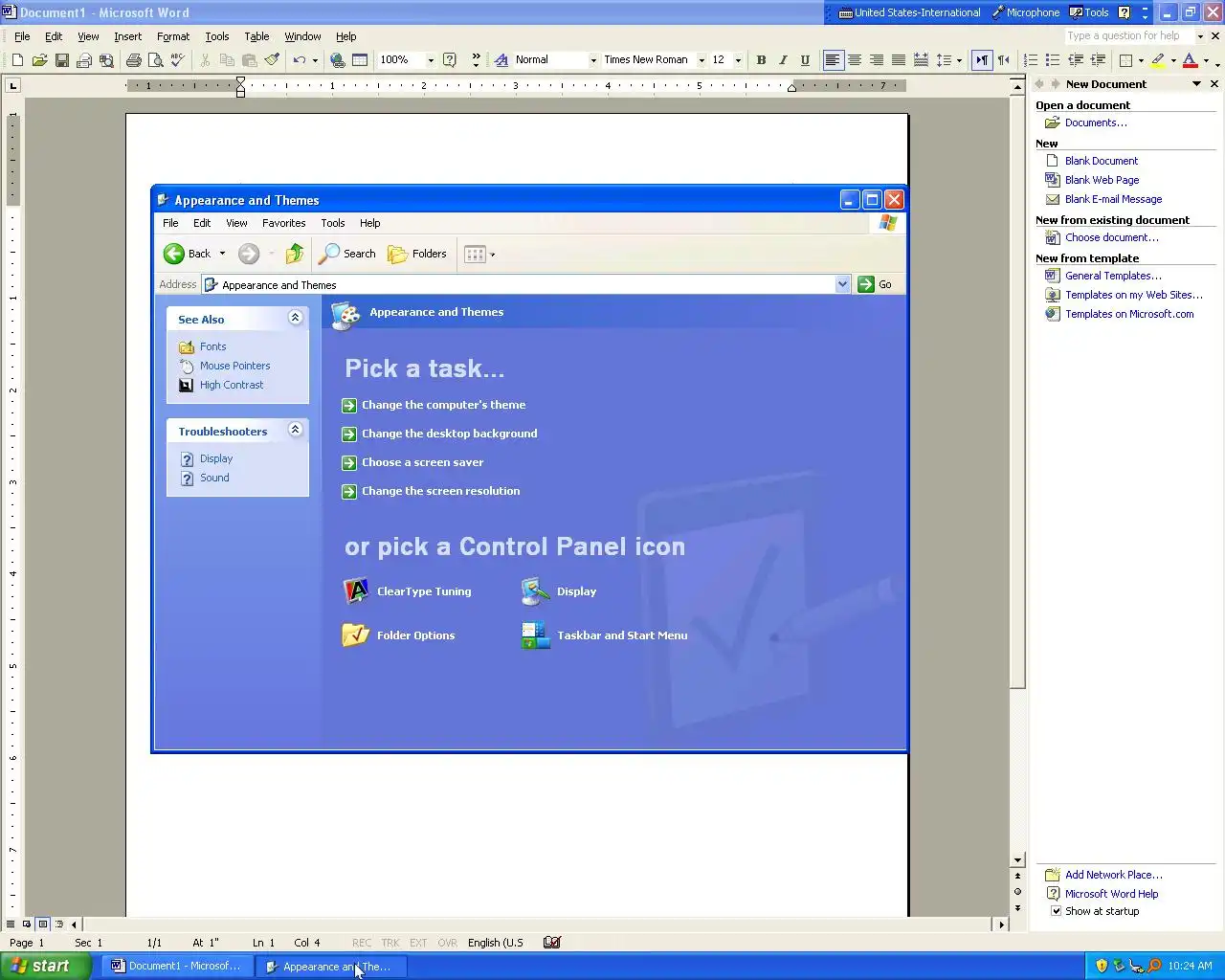The height and width of the screenshot is (980, 1225).
Task: Run Spelling and Grammar check icon
Action: pyautogui.click(x=178, y=60)
